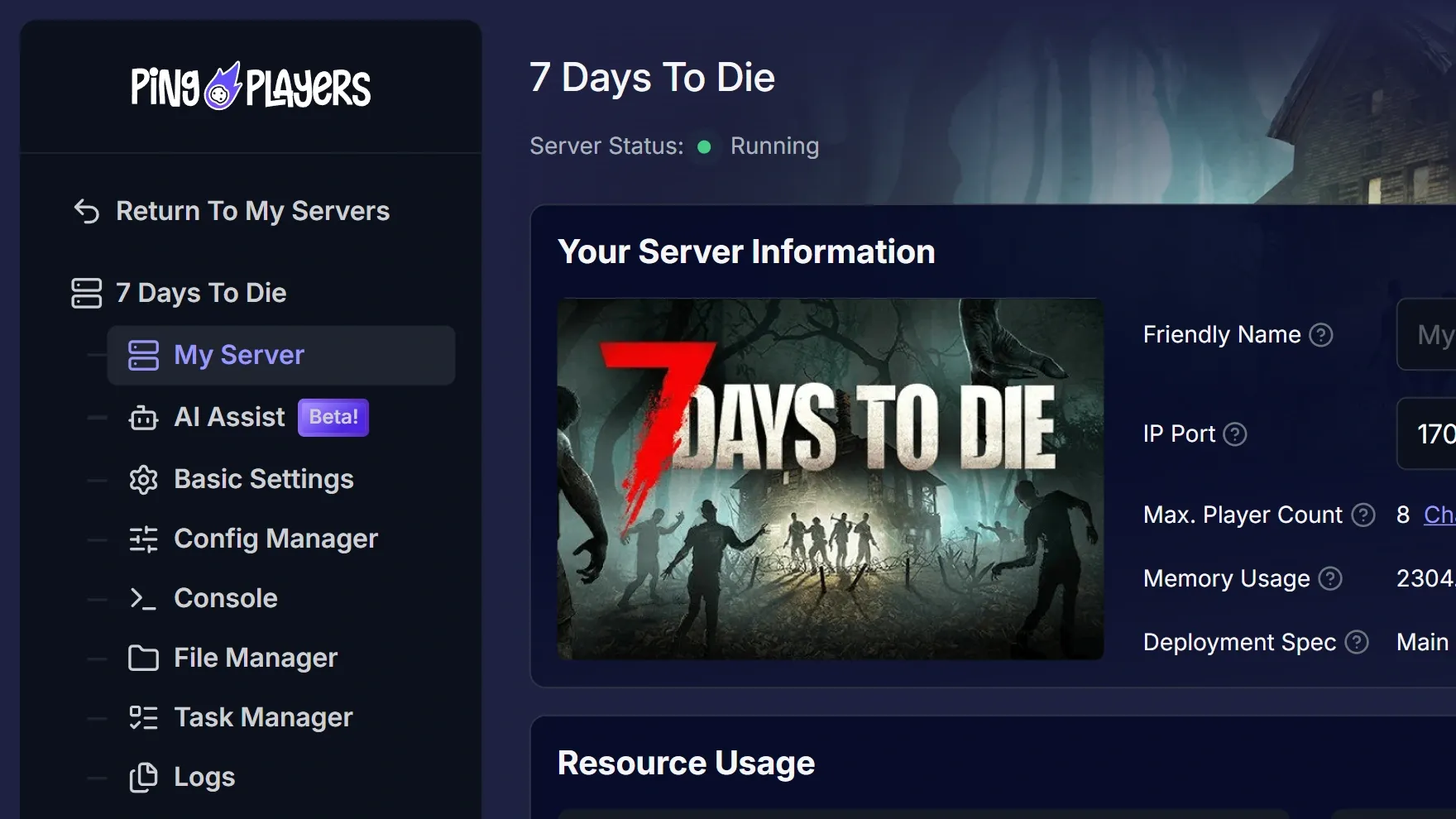Click the File Manager folder icon
Viewport: 1456px width, 819px height.
(x=143, y=658)
